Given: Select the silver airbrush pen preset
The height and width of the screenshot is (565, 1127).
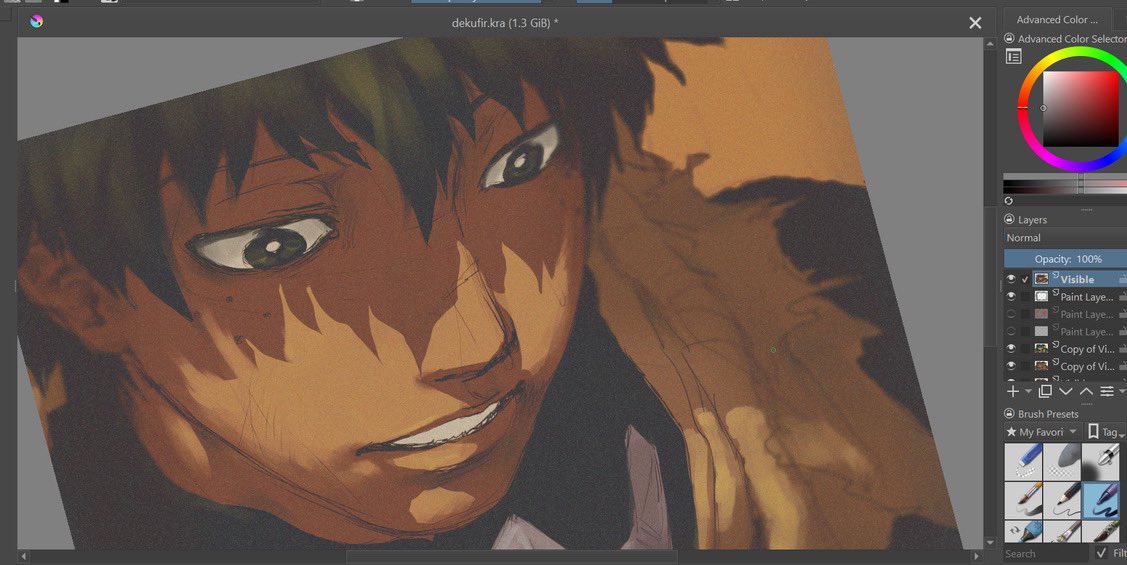Looking at the screenshot, I should [1100, 460].
